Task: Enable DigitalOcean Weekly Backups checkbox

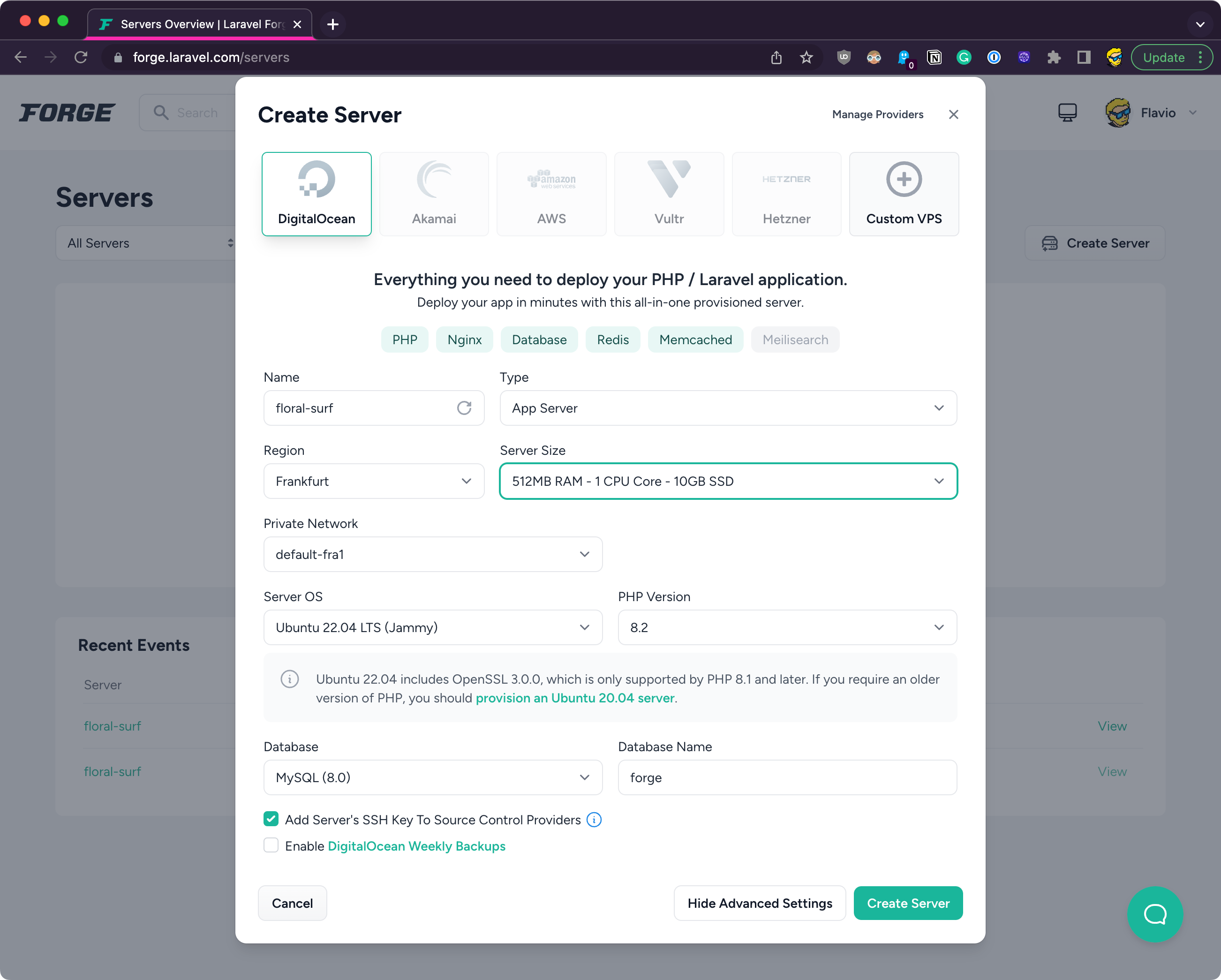Action: point(271,846)
